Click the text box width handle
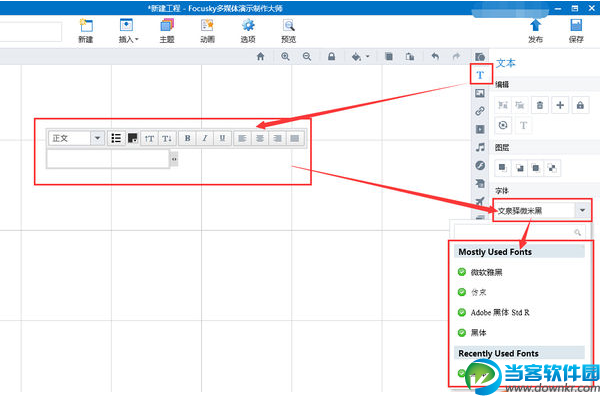This screenshot has width=601, height=402. point(174,159)
